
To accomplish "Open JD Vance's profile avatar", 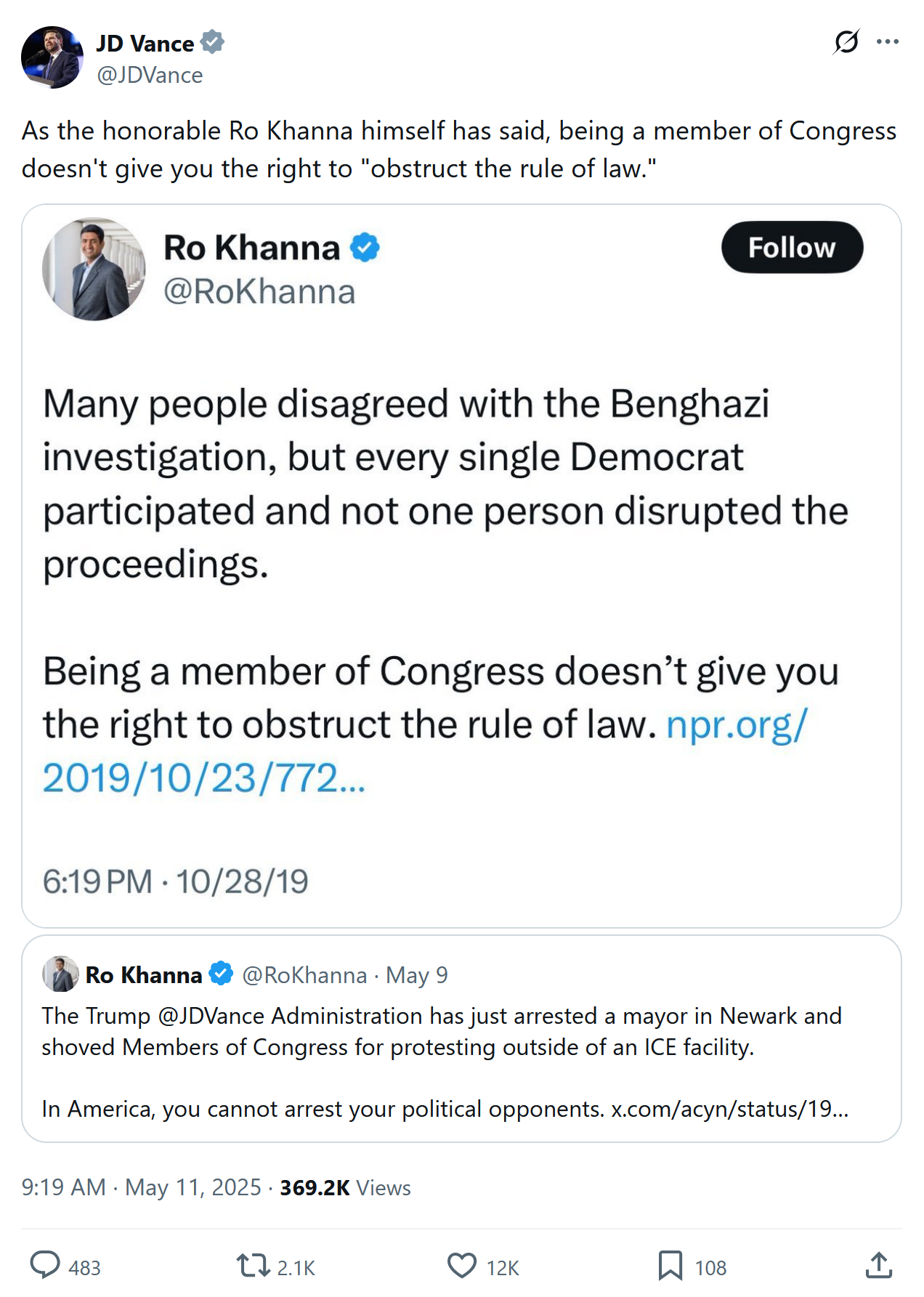I will pyautogui.click(x=52, y=57).
